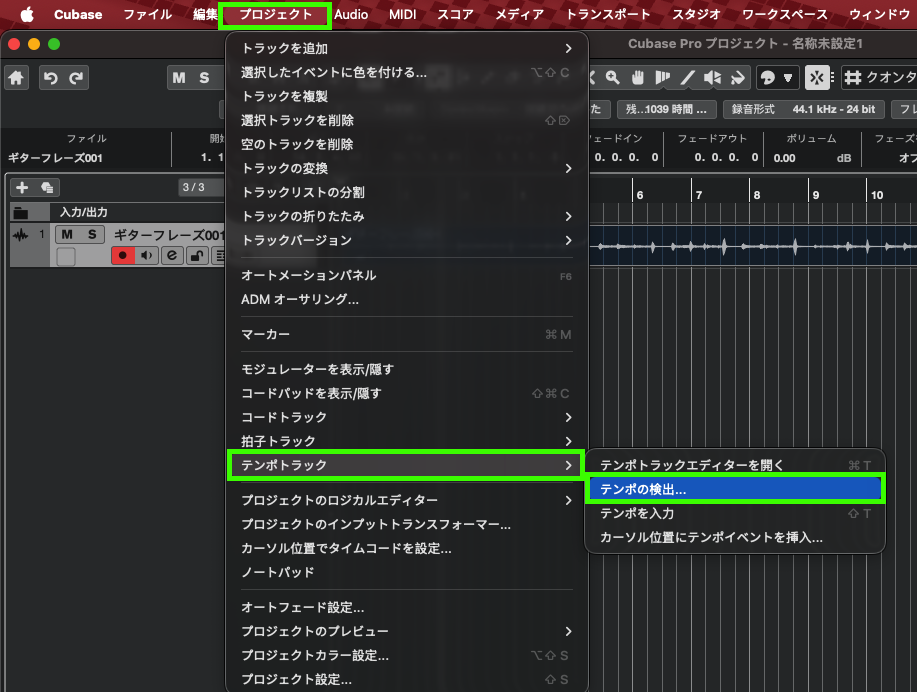
Task: Open the track Edit Channel Settings button
Action: tap(171, 256)
